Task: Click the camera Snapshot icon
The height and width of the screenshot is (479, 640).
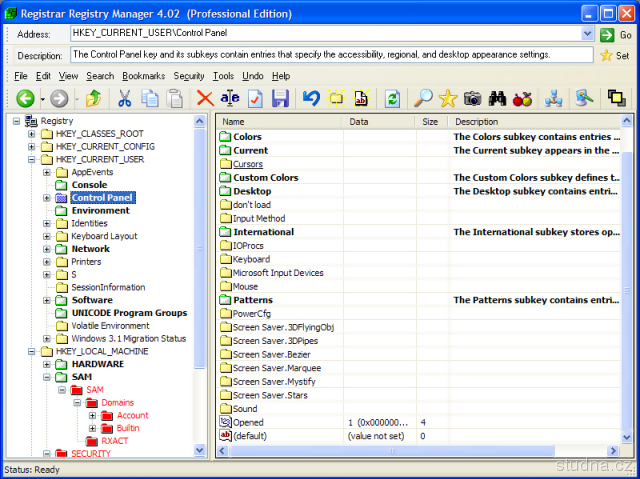Action: (x=472, y=98)
